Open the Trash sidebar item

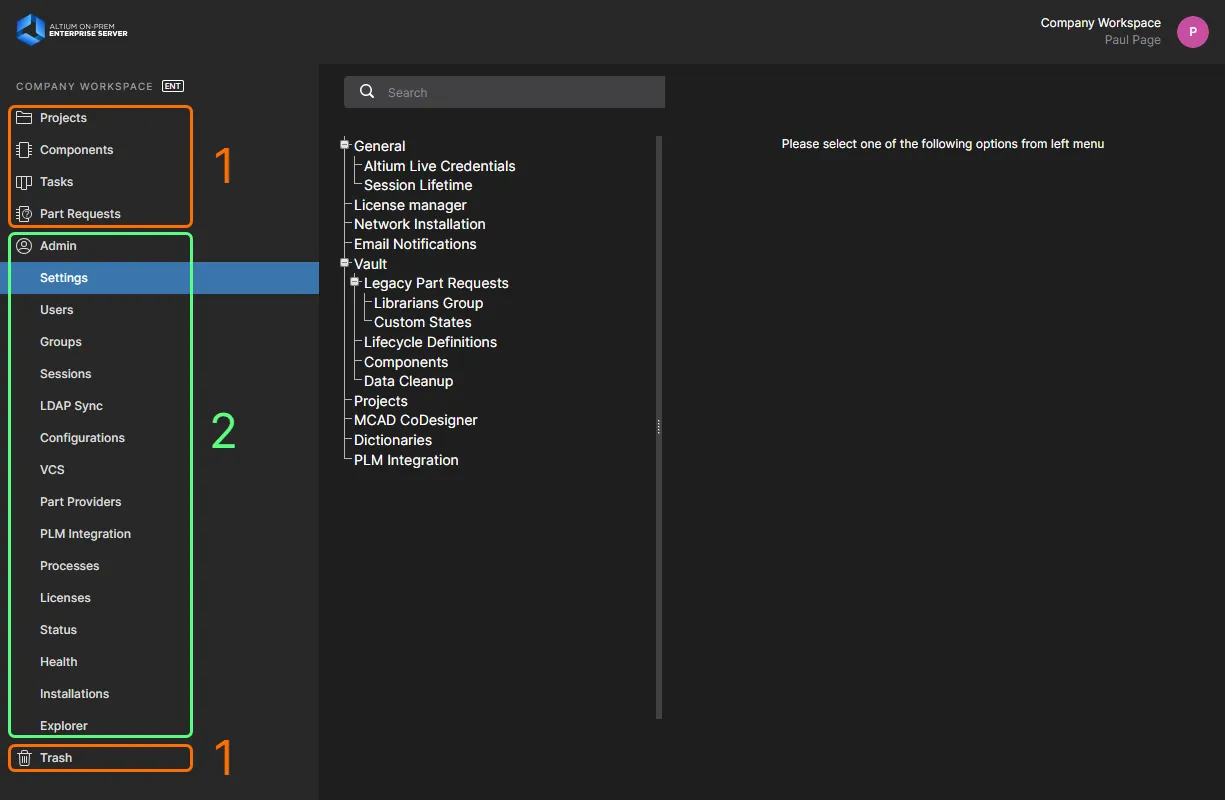click(160, 758)
